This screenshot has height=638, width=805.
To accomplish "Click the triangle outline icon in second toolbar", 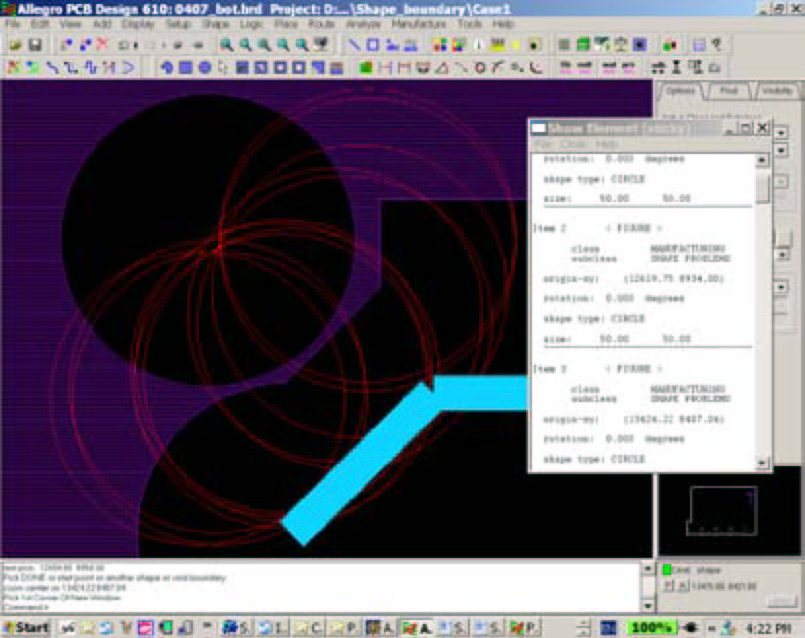I will [442, 67].
